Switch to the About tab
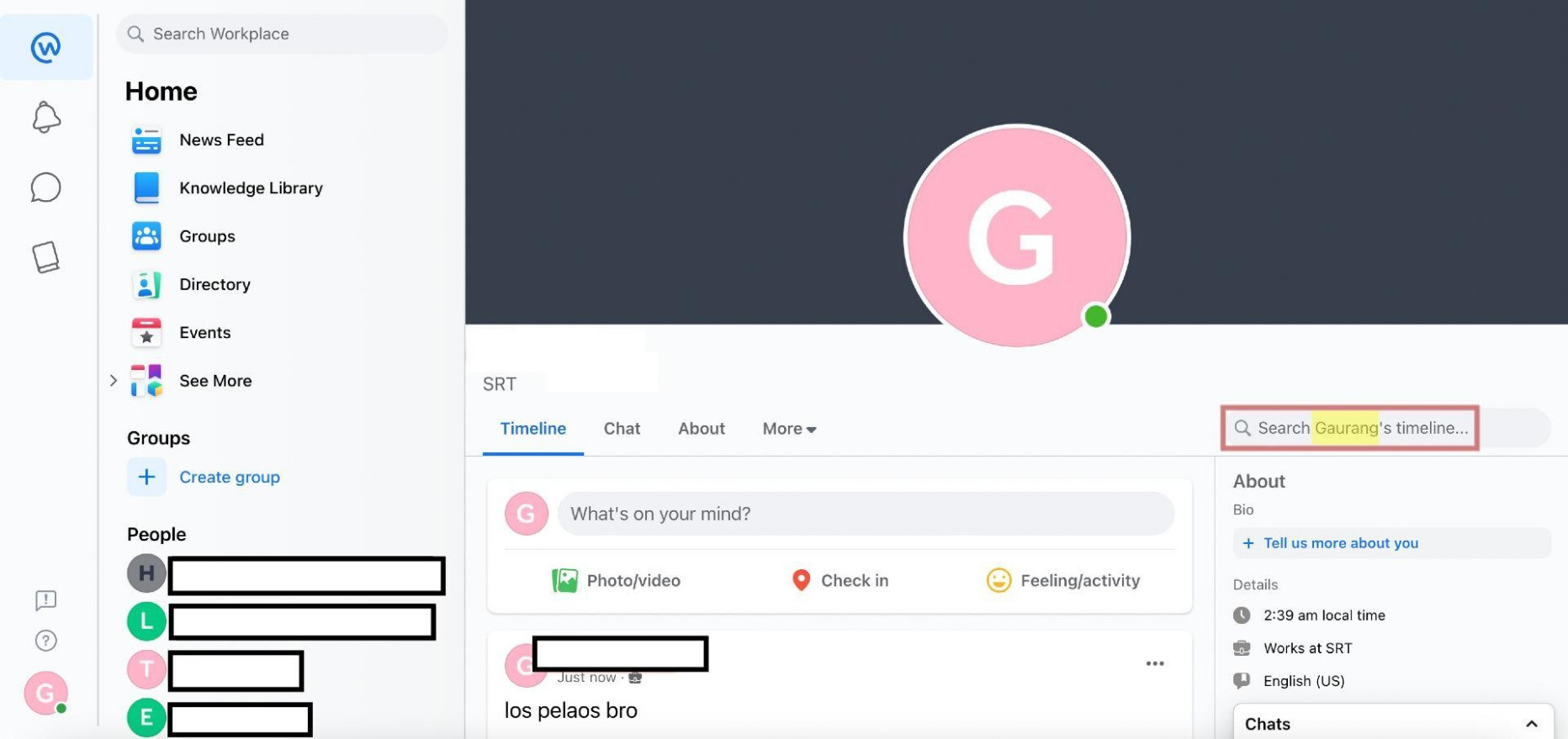This screenshot has height=739, width=1568. 702,429
